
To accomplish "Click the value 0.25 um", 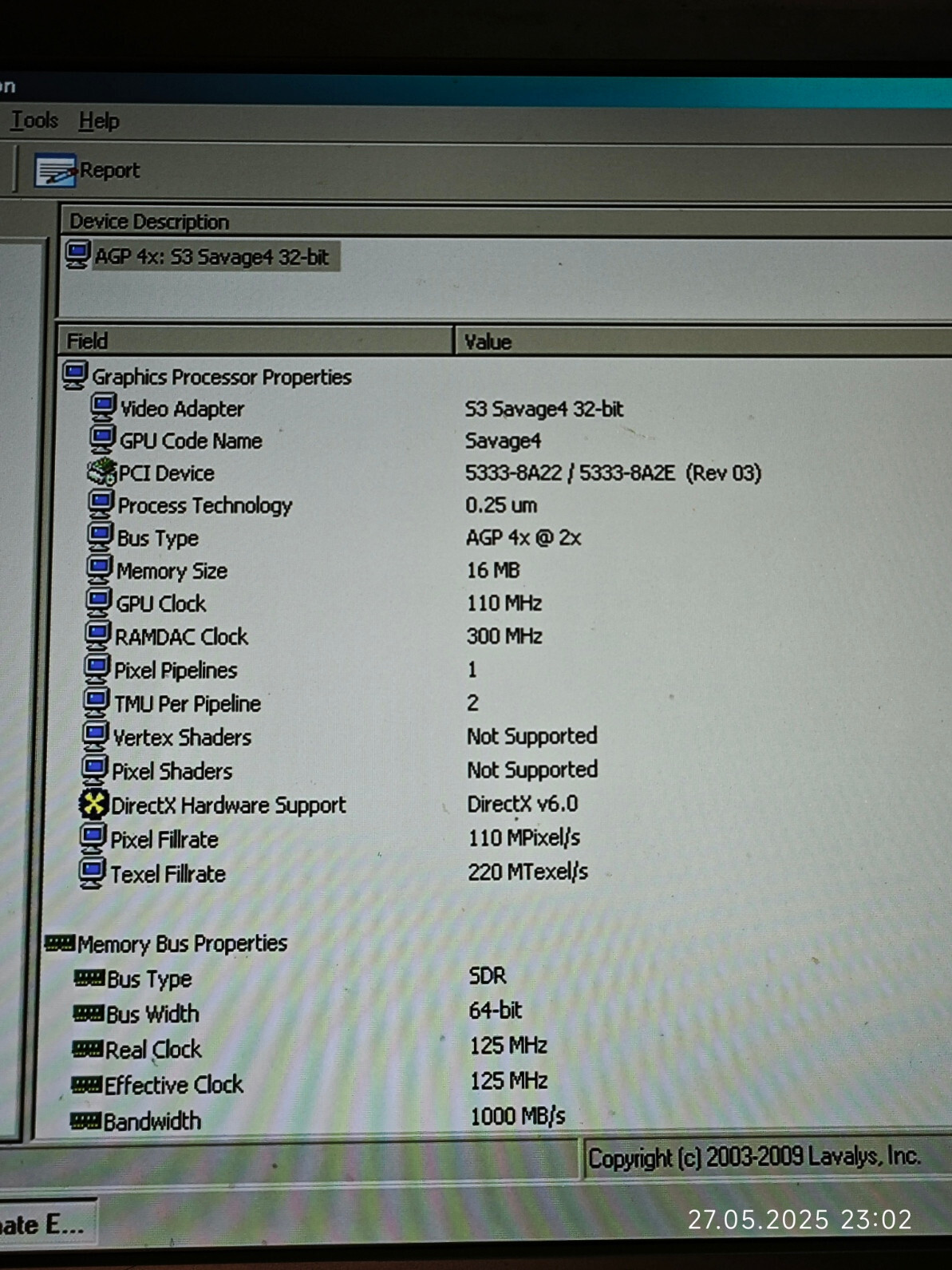I will 501,505.
